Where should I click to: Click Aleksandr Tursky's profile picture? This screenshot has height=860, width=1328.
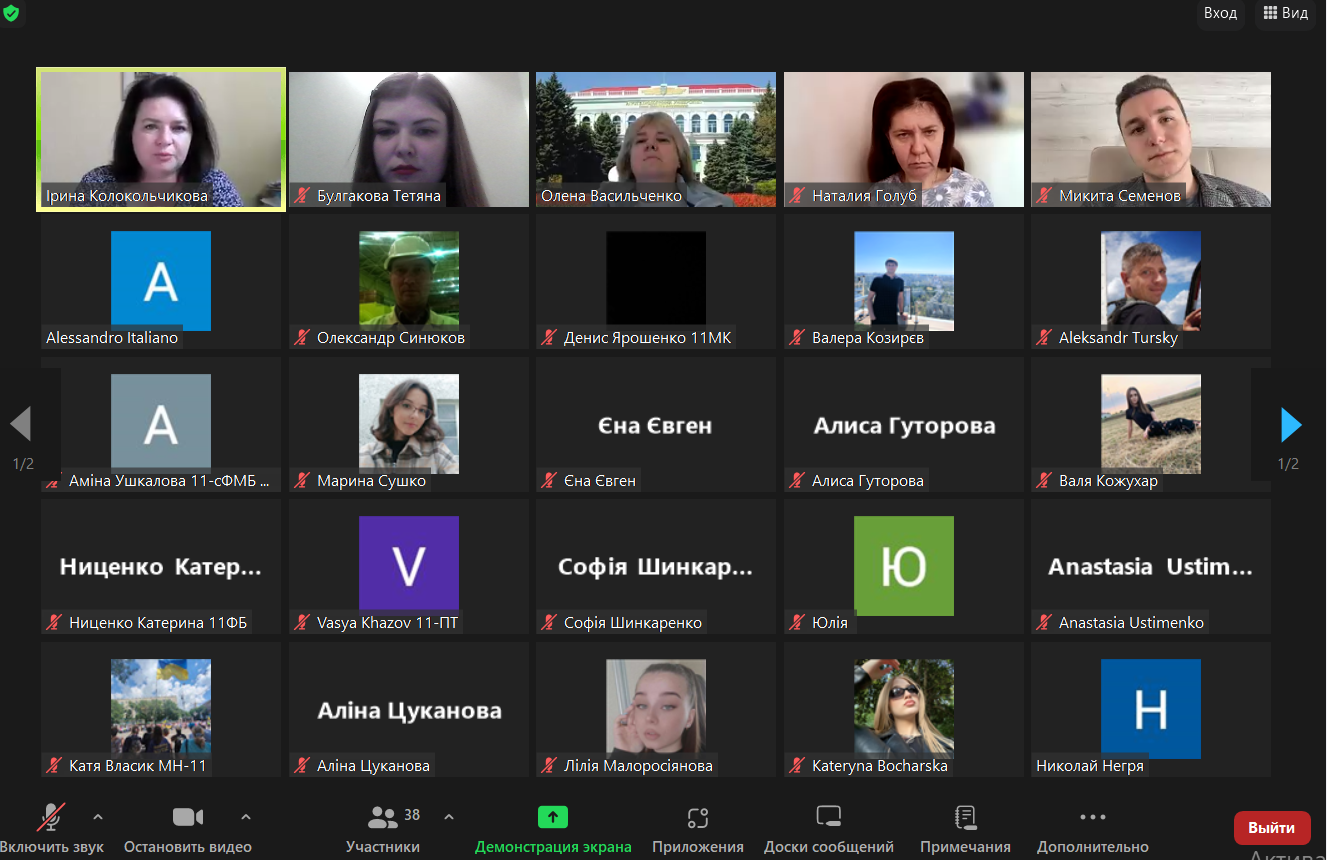(x=1151, y=281)
